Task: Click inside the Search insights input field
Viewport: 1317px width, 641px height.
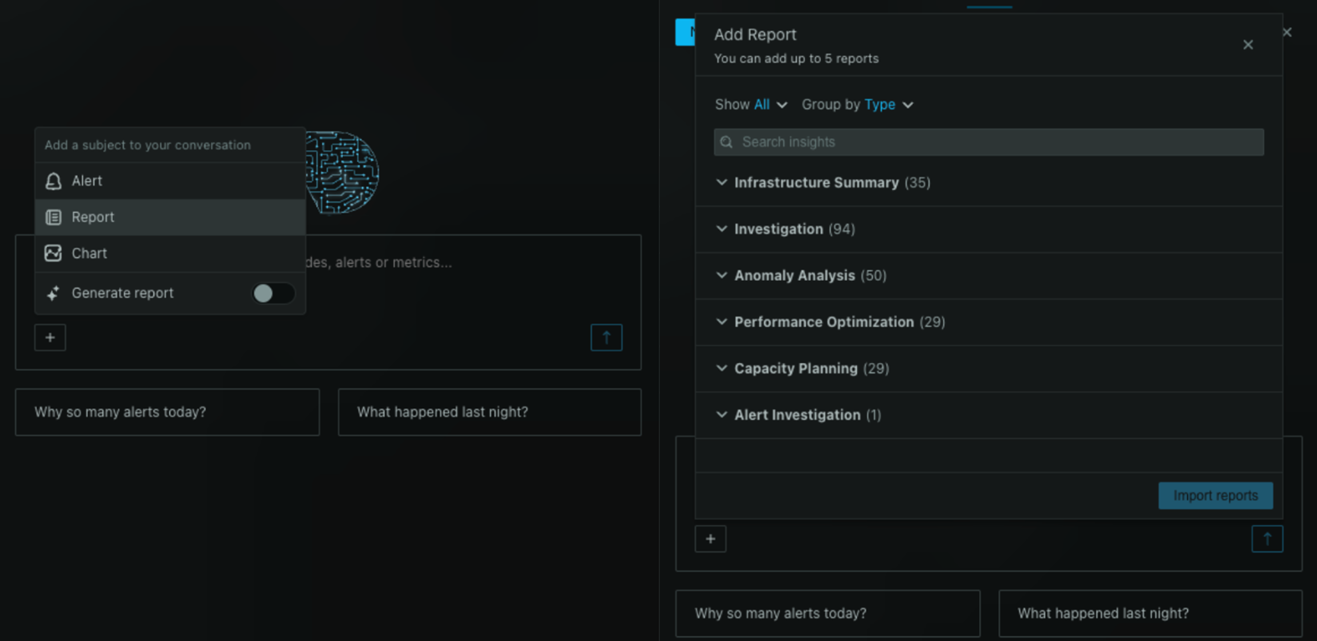Action: [x=988, y=142]
